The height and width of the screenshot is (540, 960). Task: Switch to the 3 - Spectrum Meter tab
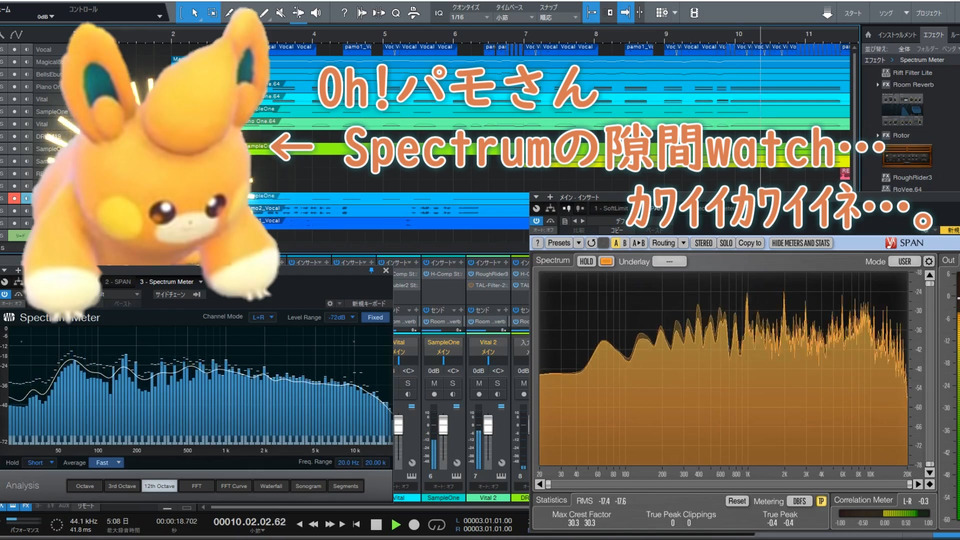[167, 282]
